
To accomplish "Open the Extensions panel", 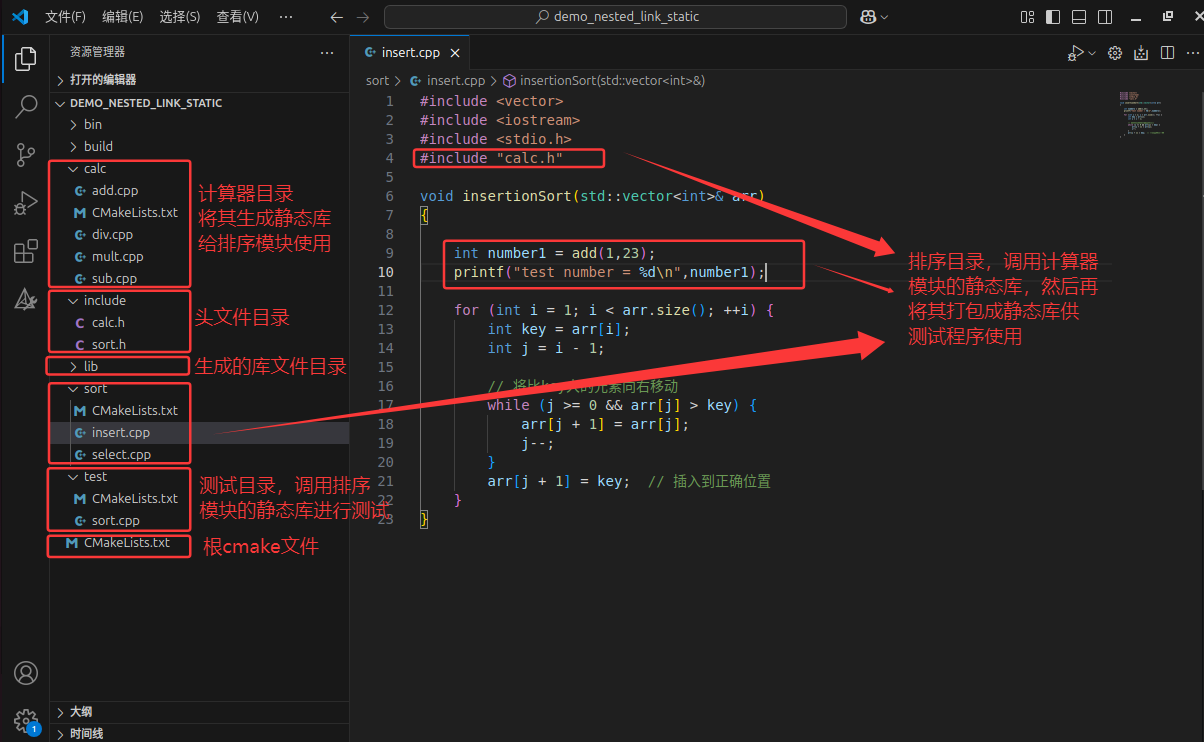I will tap(26, 252).
